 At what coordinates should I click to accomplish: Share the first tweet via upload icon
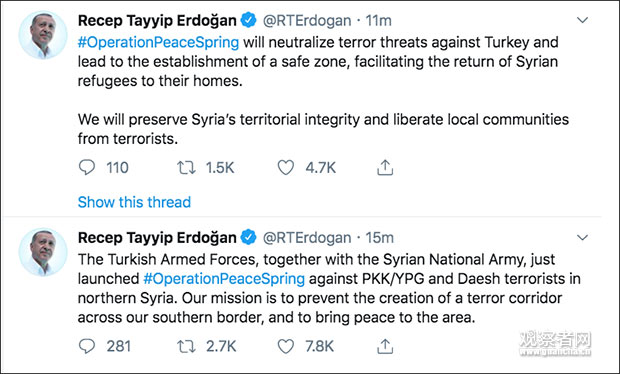[385, 168]
